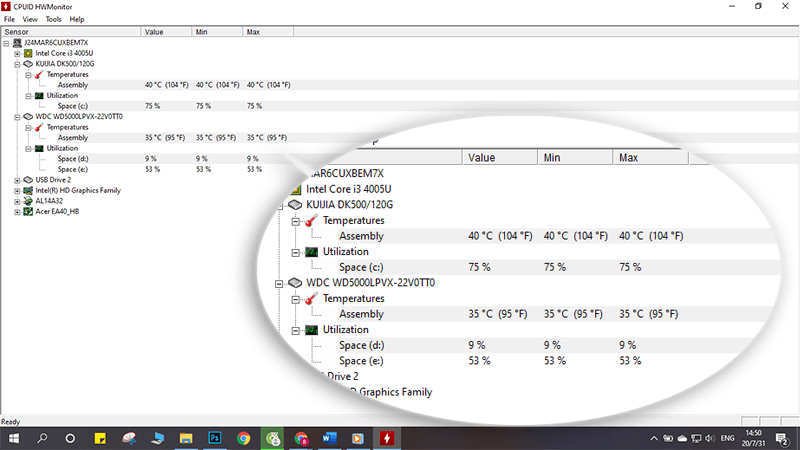
Task: Click the Utilization chart icon under KUIJIA DK500/120G
Action: pyautogui.click(x=39, y=95)
